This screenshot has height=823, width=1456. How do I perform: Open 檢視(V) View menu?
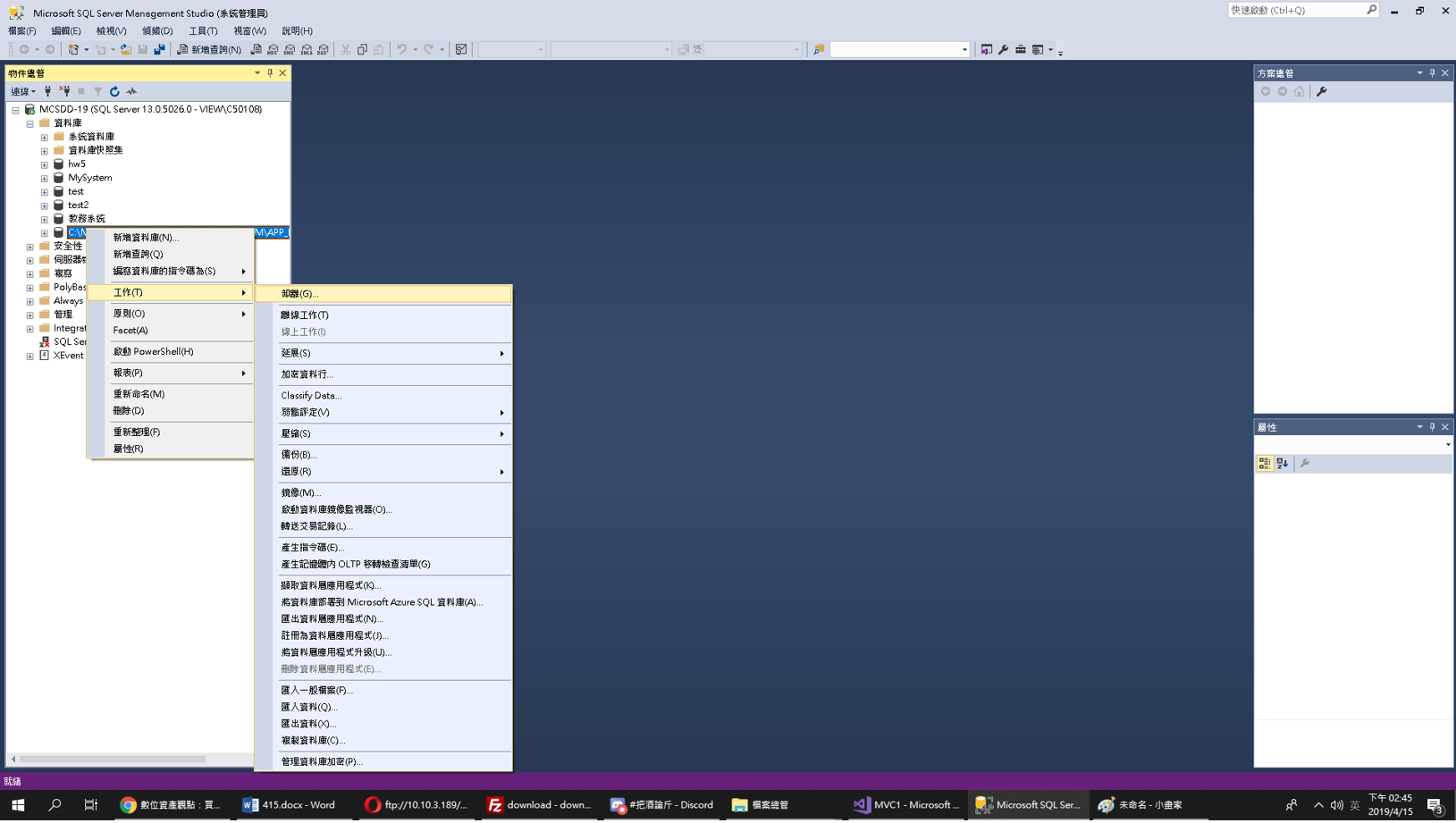111,31
